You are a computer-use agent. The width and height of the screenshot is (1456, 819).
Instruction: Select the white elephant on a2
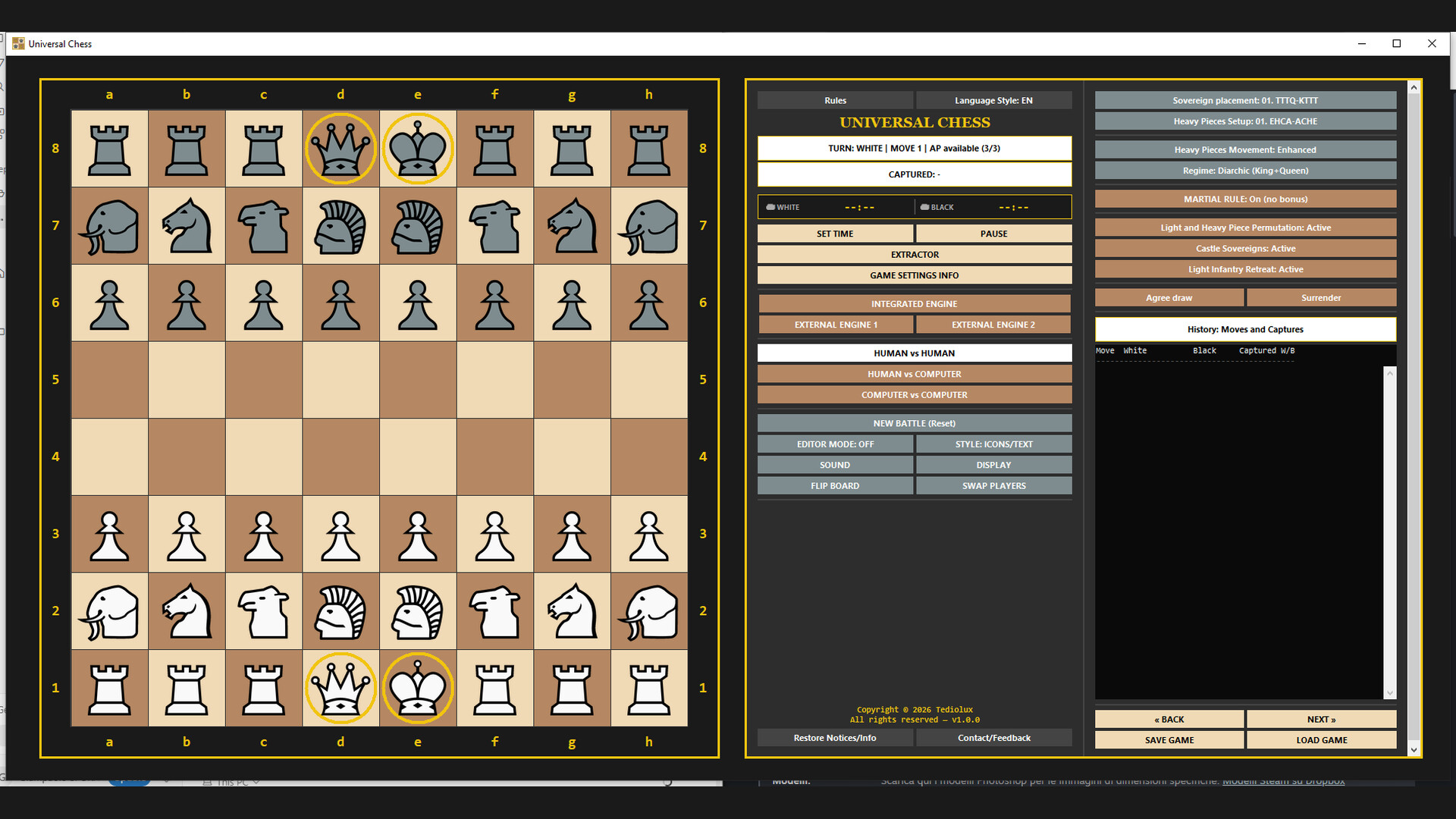pyautogui.click(x=110, y=611)
